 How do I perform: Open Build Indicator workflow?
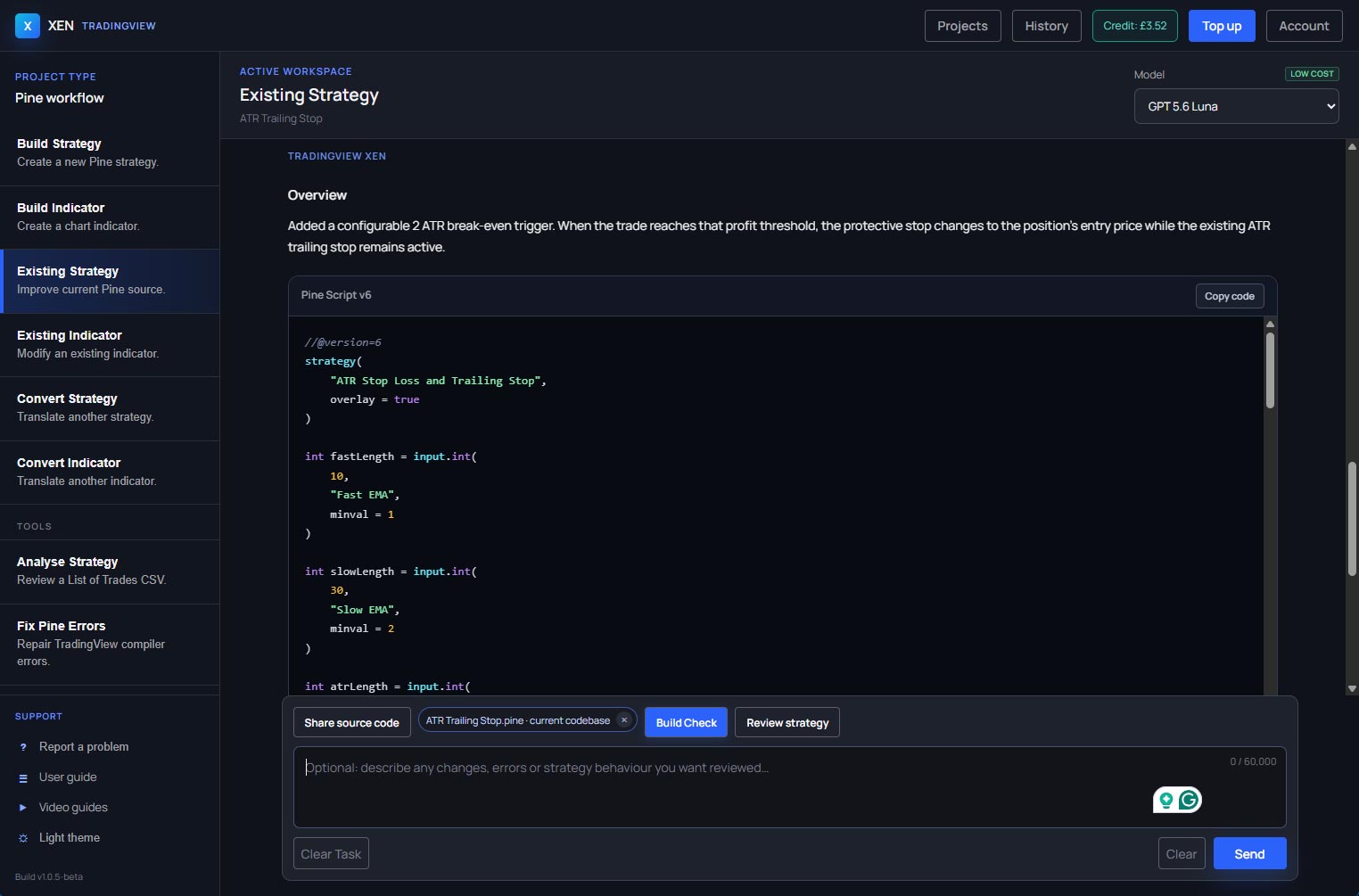[110, 217]
